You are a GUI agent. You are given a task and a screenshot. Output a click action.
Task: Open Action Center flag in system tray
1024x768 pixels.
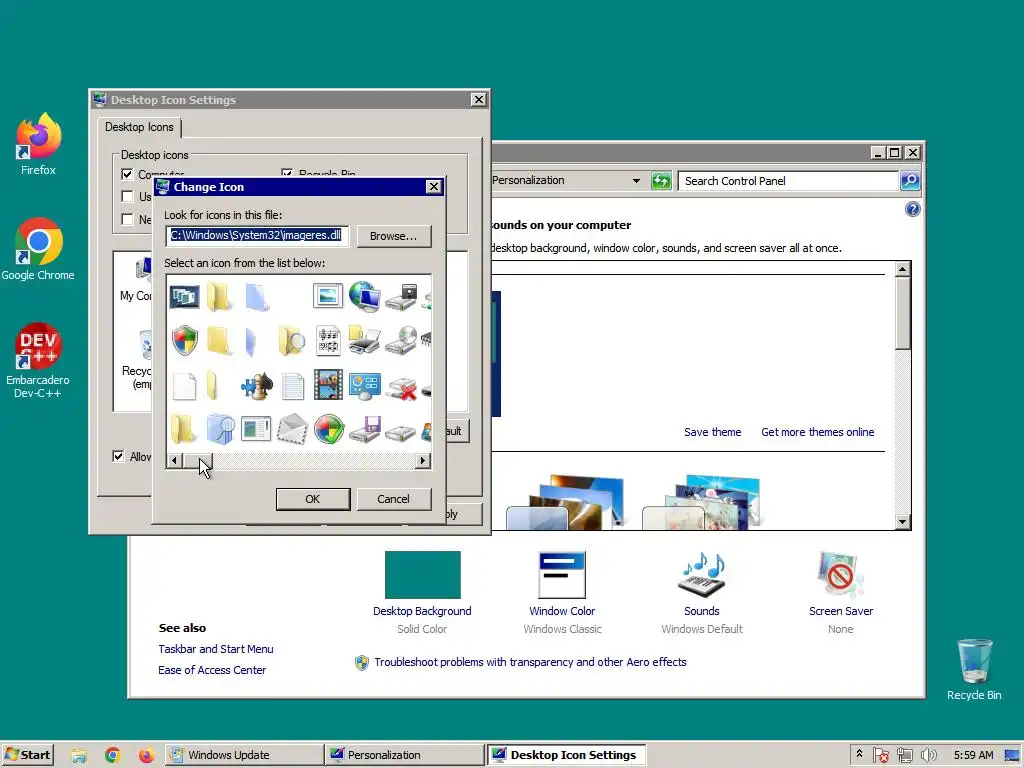pyautogui.click(x=880, y=755)
